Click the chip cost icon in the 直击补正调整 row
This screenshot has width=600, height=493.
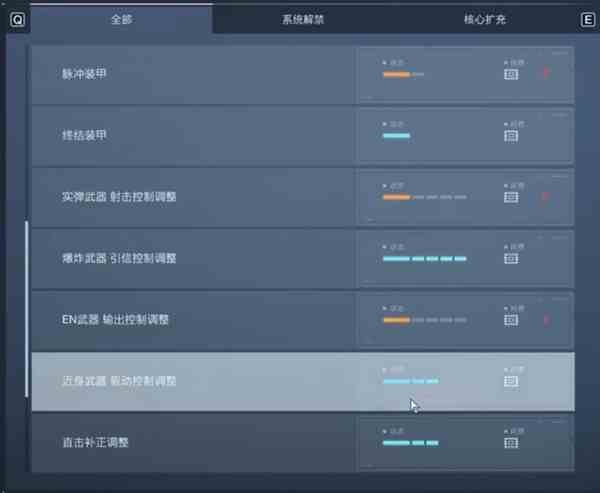pyautogui.click(x=511, y=443)
